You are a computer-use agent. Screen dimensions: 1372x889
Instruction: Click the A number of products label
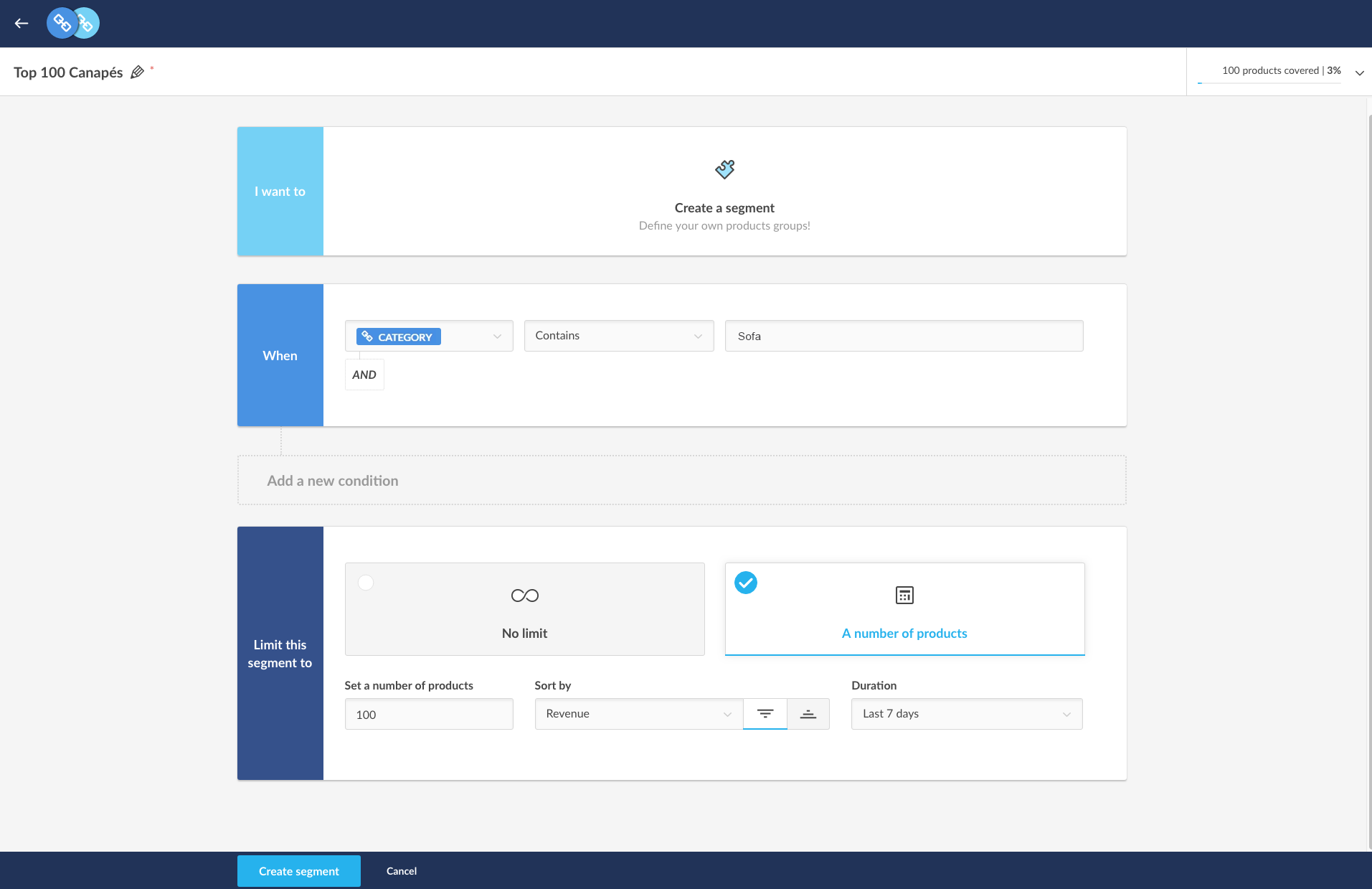(904, 634)
